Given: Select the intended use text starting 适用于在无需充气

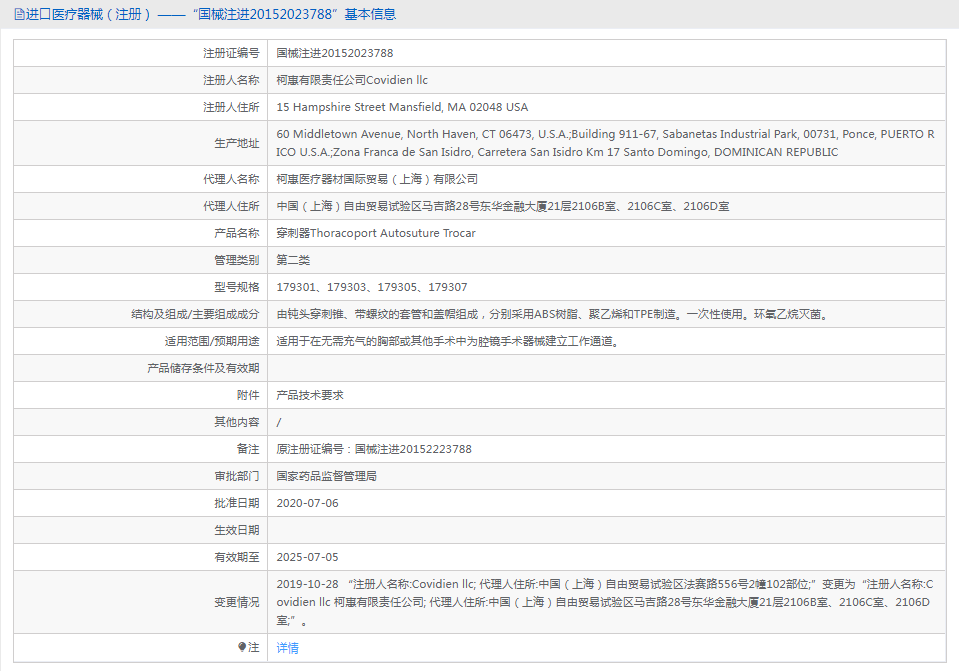Looking at the screenshot, I should point(449,341).
